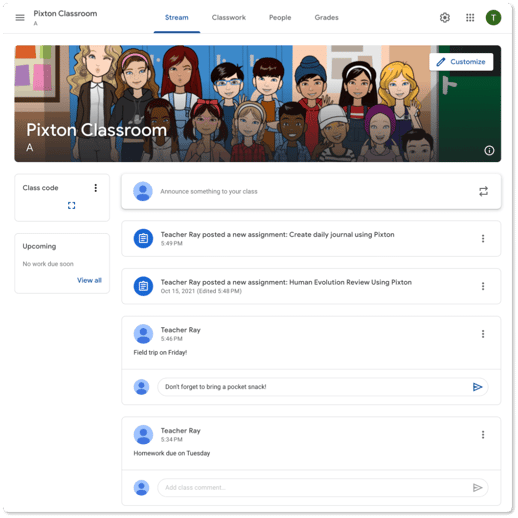Click the Class code label
518x518 pixels.
[x=40, y=188]
